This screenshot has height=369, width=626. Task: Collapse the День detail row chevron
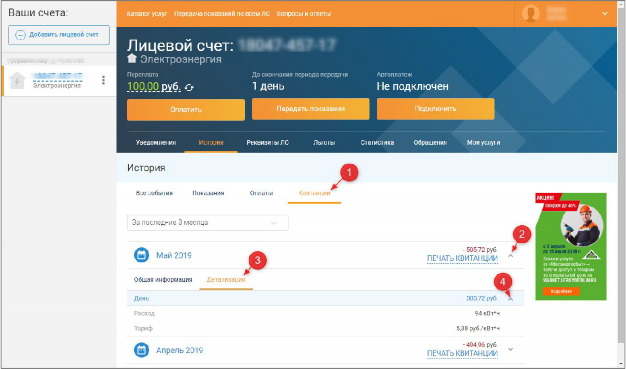(x=511, y=299)
